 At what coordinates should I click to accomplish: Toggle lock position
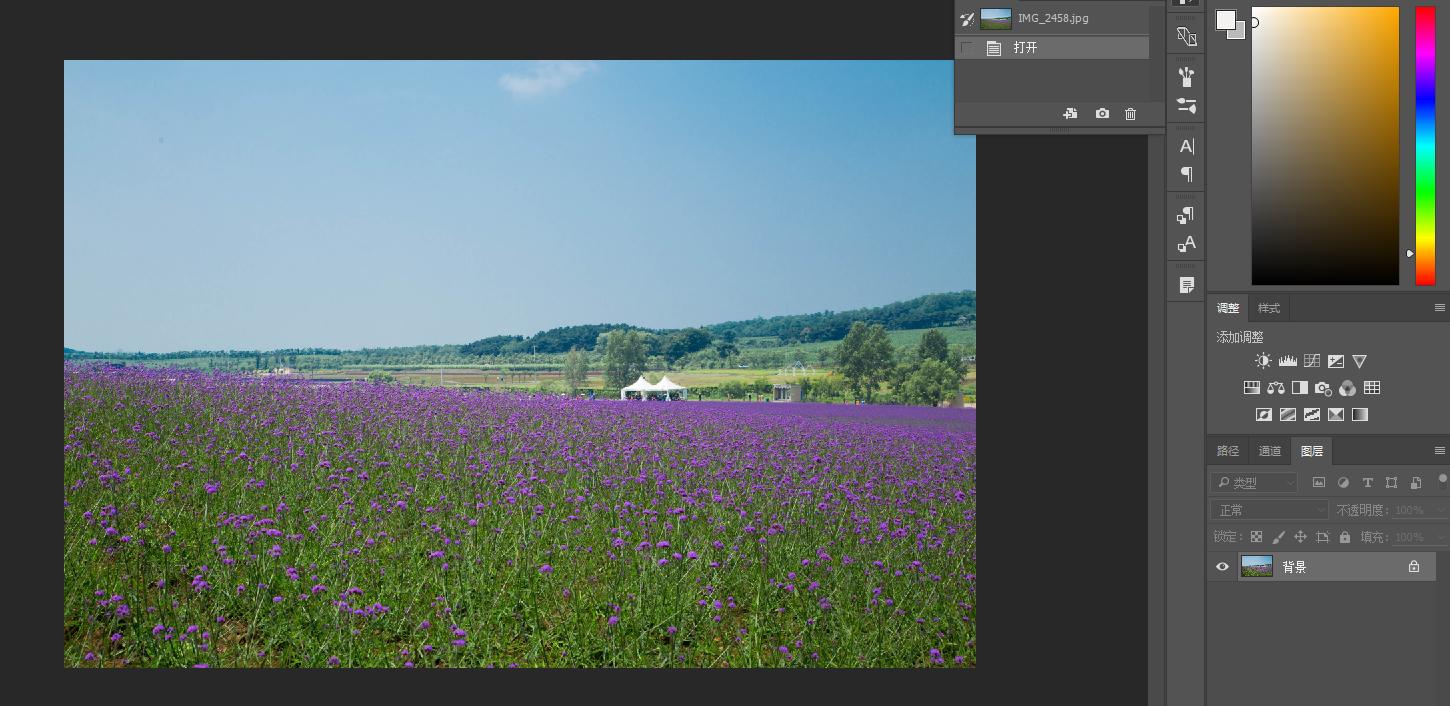(1300, 537)
